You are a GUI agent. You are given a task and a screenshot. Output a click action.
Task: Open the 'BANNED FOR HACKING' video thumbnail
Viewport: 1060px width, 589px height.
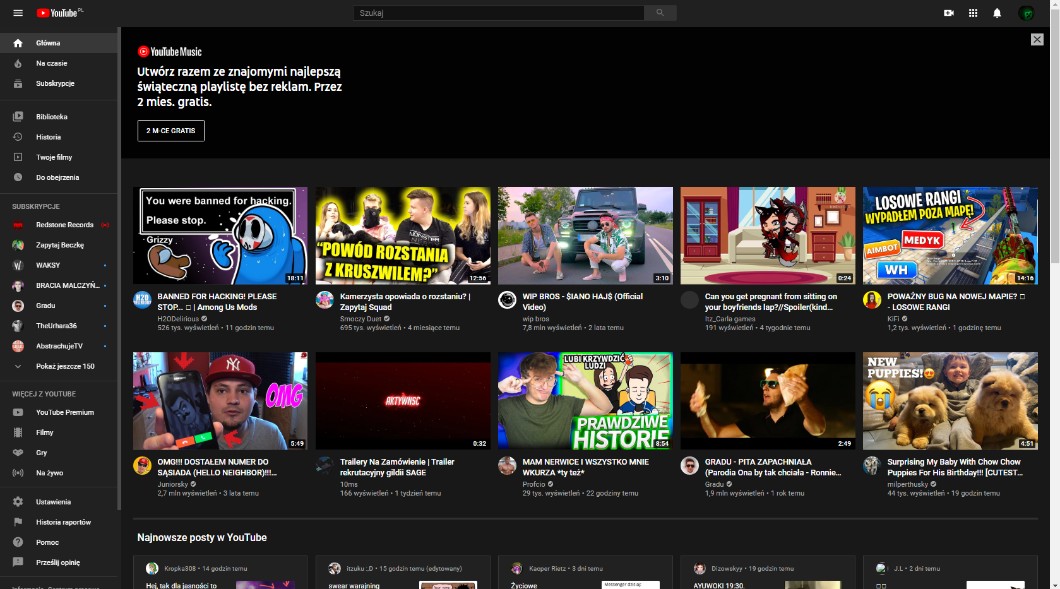[220, 235]
